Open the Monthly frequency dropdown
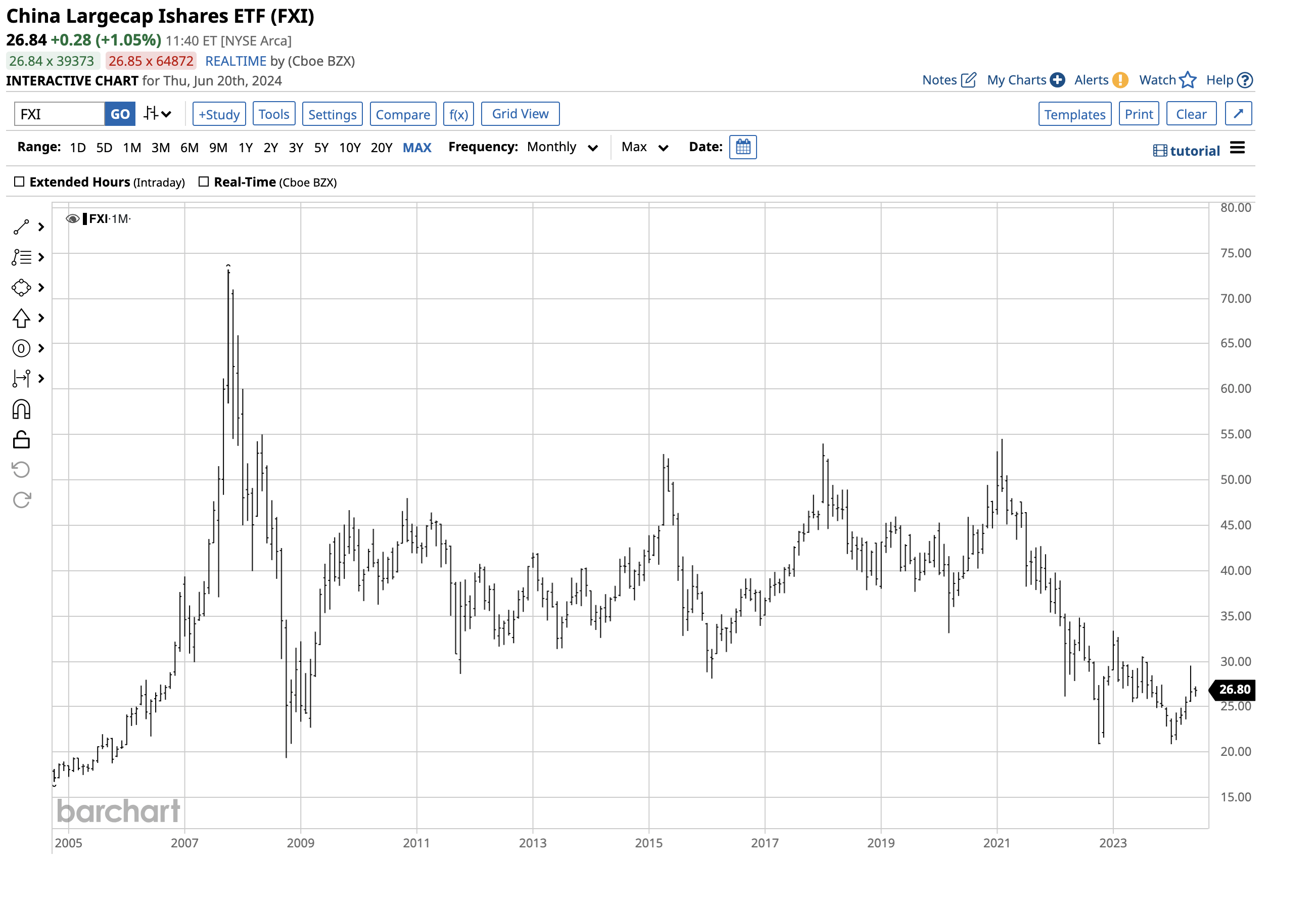Screen dimensions: 1316x905 point(561,148)
